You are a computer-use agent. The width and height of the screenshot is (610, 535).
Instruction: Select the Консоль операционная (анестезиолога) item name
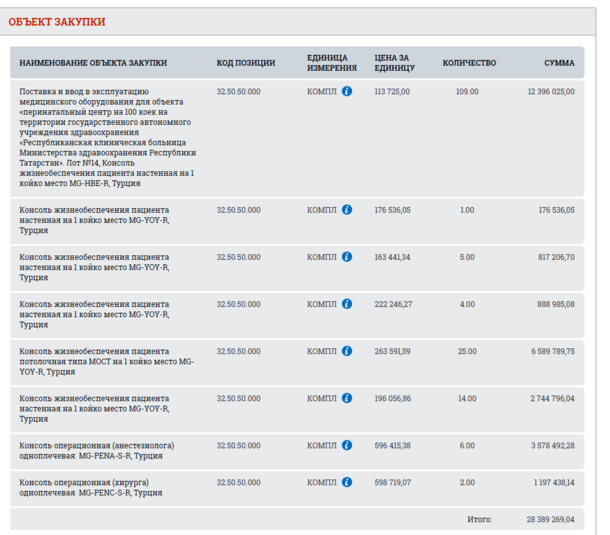[92, 450]
